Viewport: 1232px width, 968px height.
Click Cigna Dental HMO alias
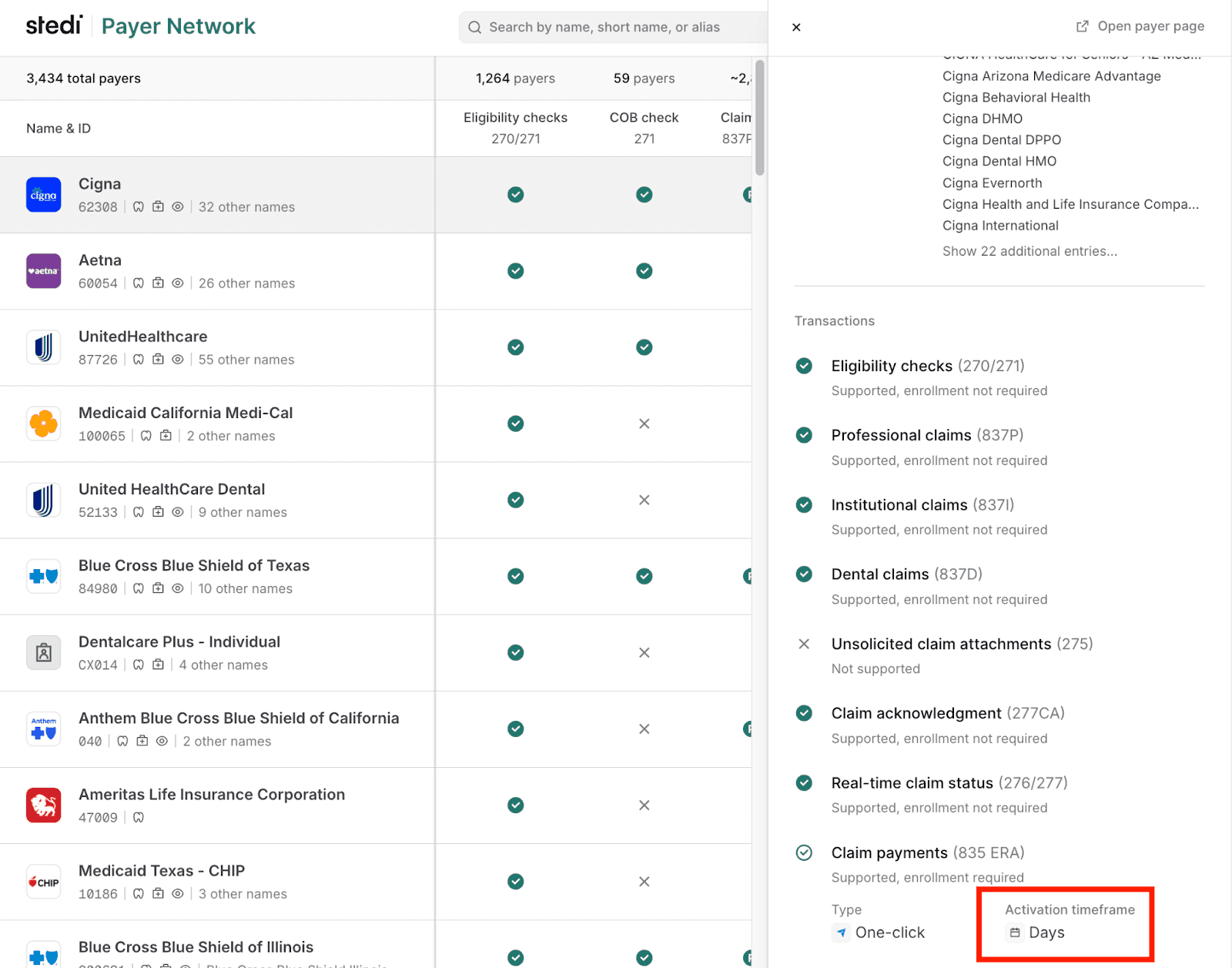tap(999, 161)
